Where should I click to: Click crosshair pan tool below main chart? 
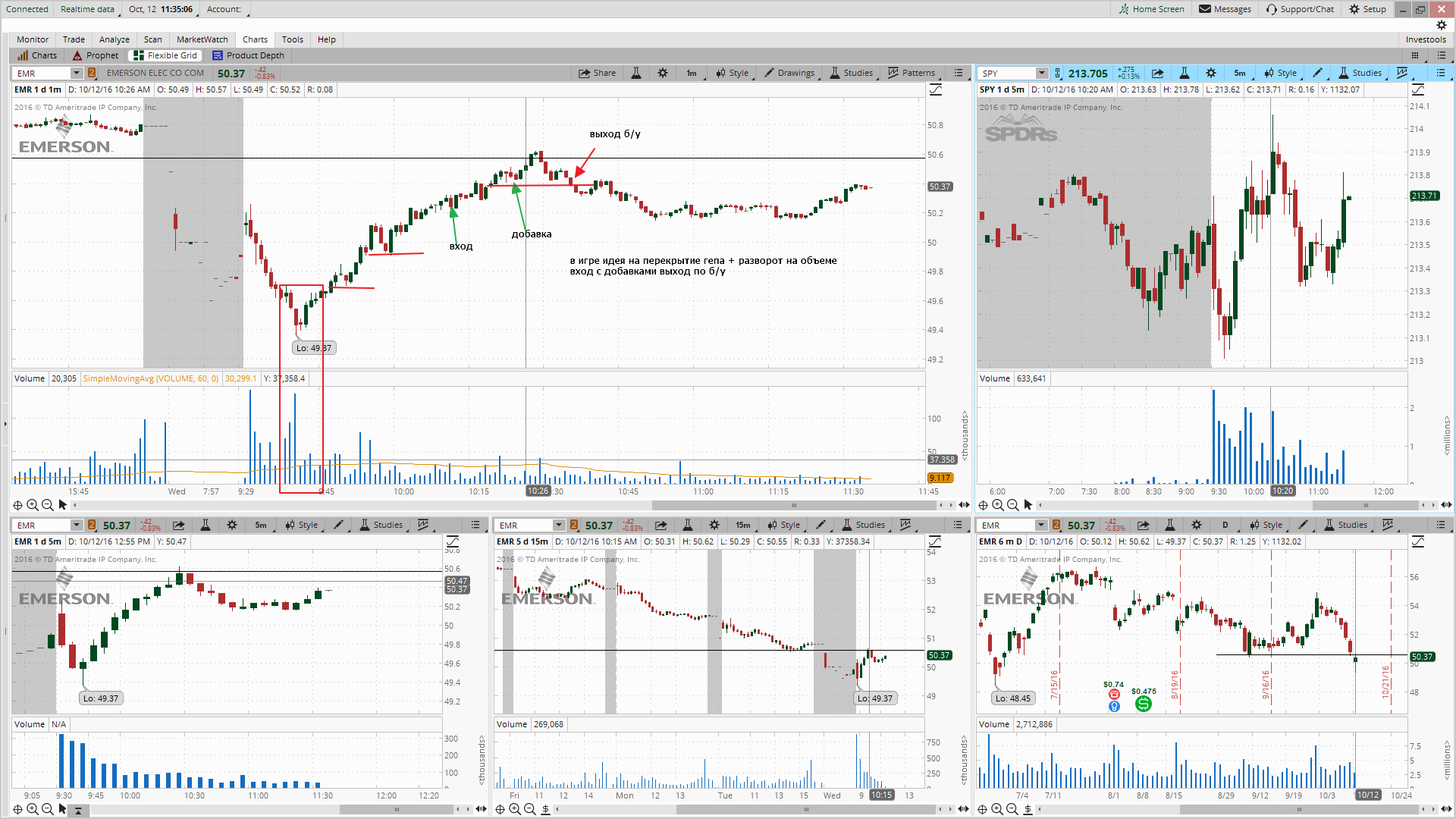(17, 505)
